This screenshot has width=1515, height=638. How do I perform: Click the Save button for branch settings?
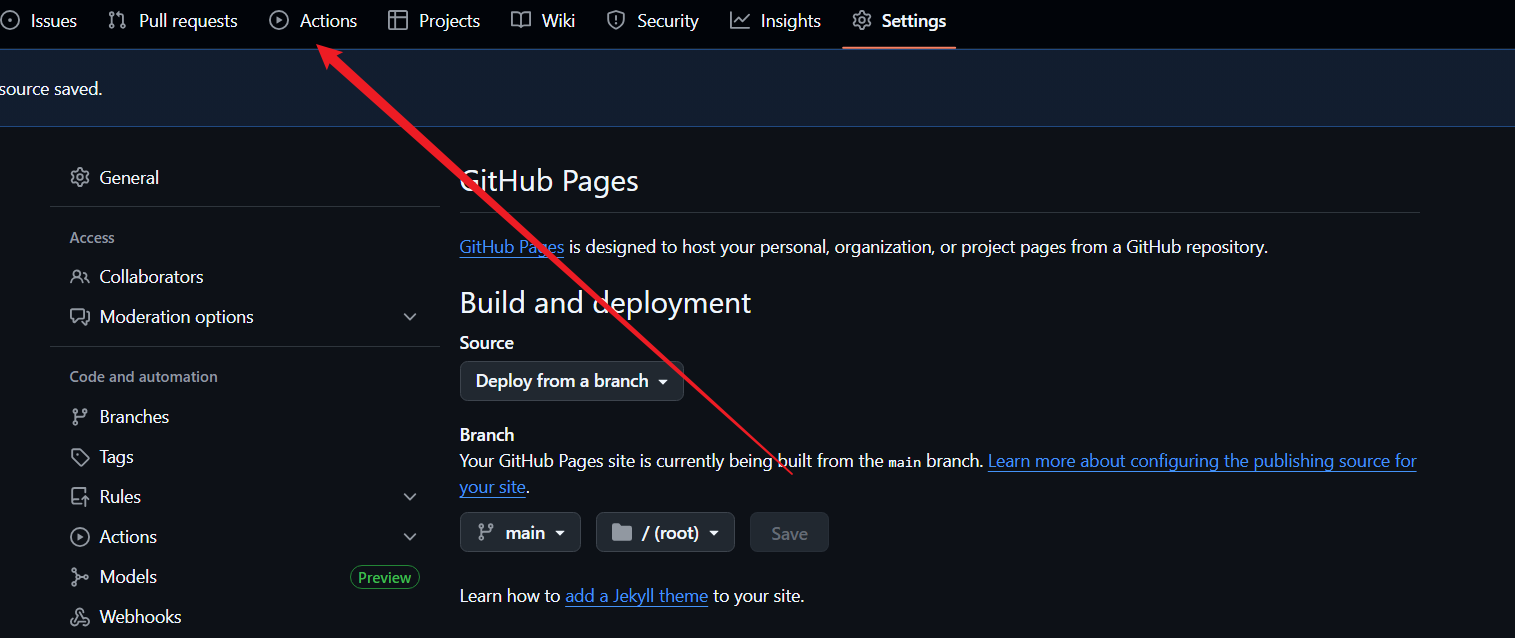[789, 533]
